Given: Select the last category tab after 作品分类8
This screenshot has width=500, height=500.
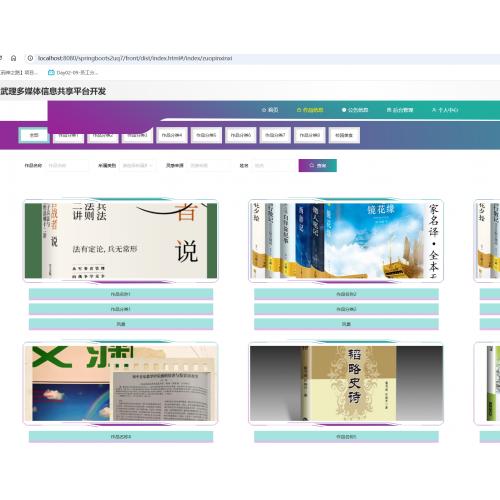Looking at the screenshot, I should click(344, 135).
